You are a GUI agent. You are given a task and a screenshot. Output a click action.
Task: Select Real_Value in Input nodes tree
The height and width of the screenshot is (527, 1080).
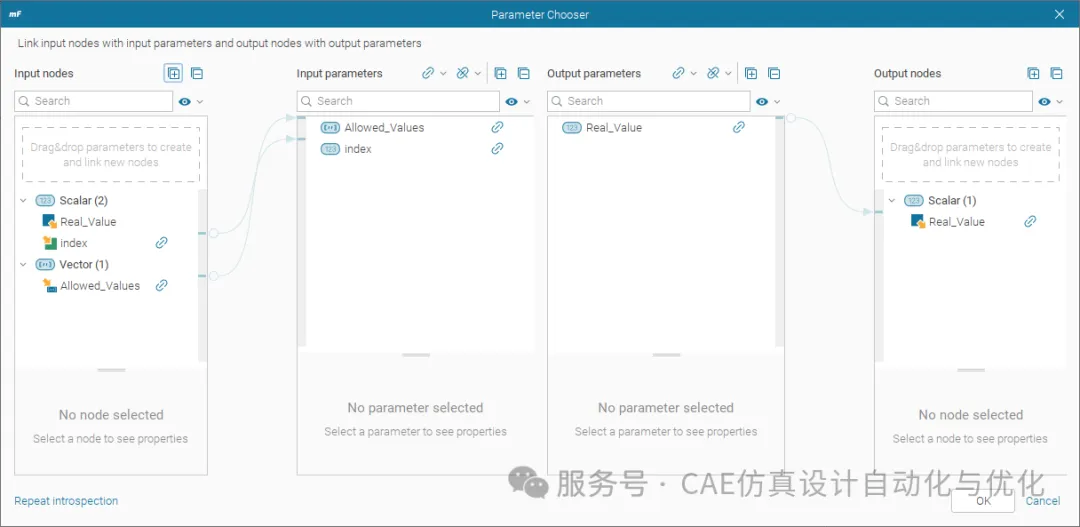tap(88, 221)
